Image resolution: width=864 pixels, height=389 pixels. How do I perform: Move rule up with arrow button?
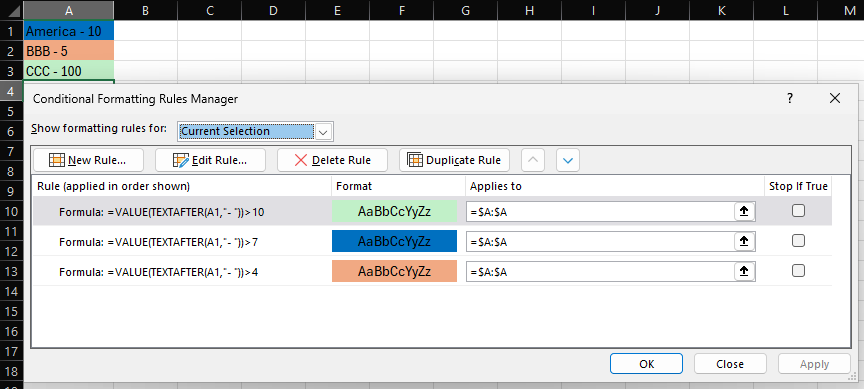[532, 160]
